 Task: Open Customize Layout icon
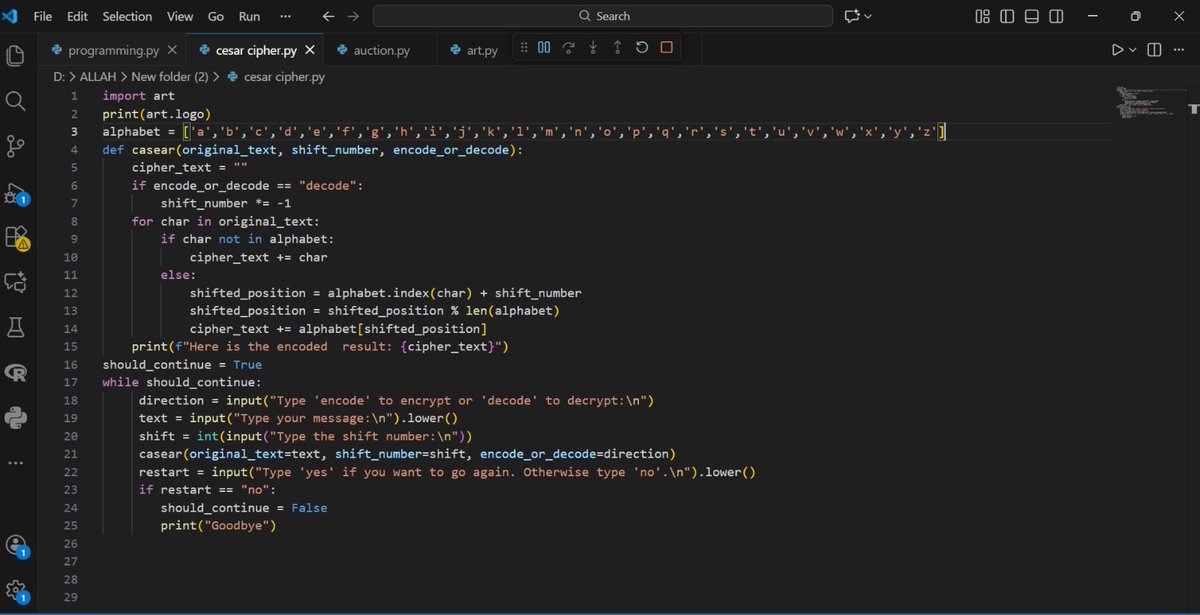[983, 16]
